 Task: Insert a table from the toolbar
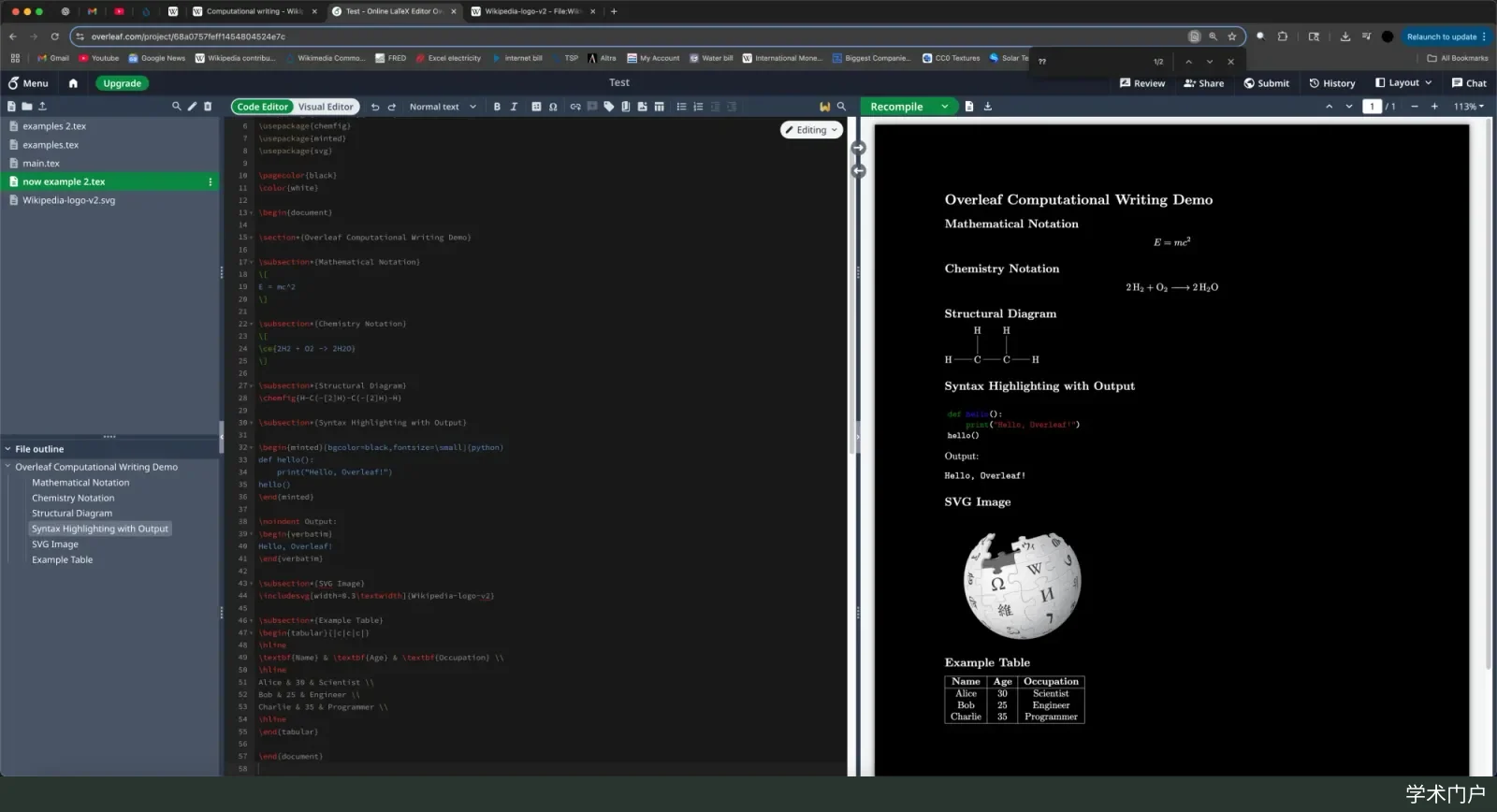point(659,107)
